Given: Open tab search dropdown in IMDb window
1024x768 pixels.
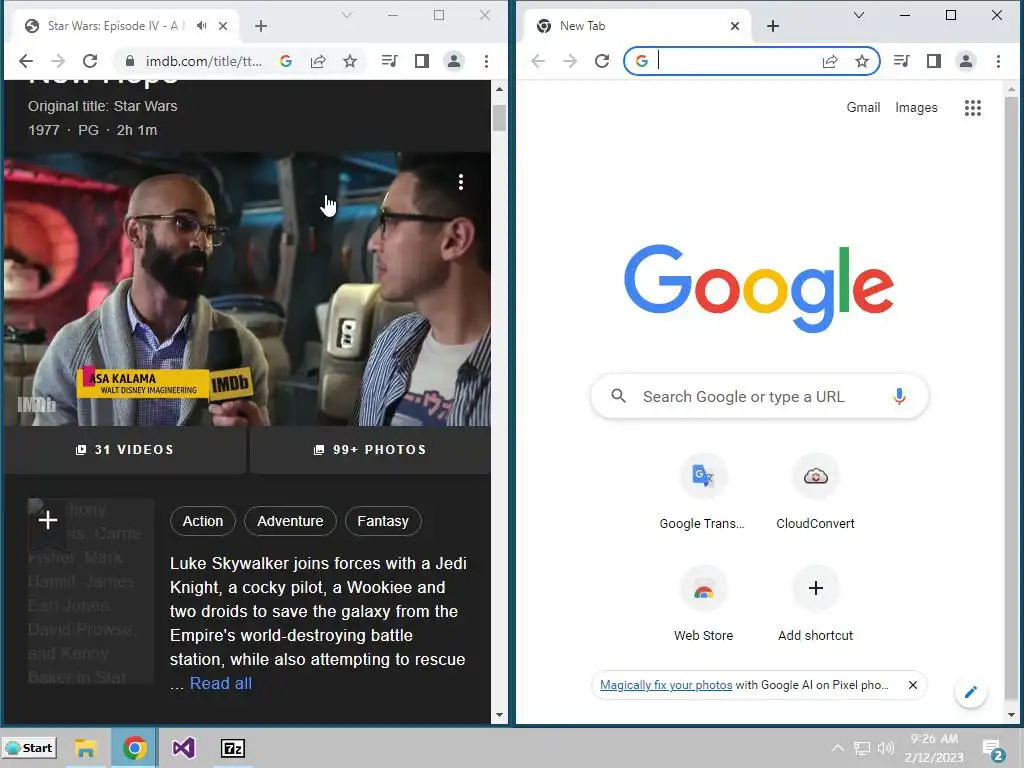Looking at the screenshot, I should (x=347, y=15).
